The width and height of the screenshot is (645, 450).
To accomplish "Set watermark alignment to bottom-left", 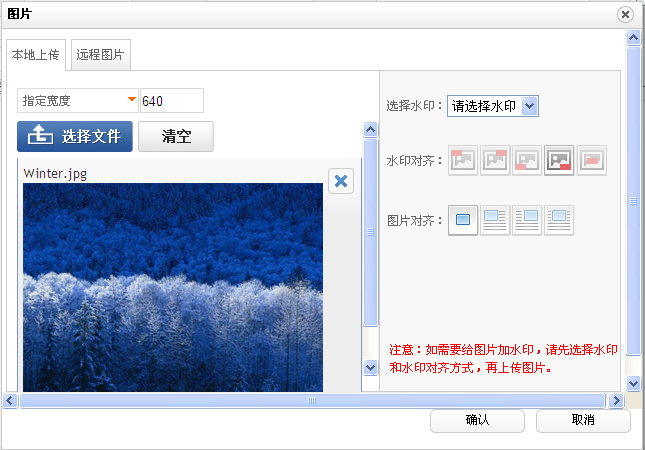I will tap(526, 160).
